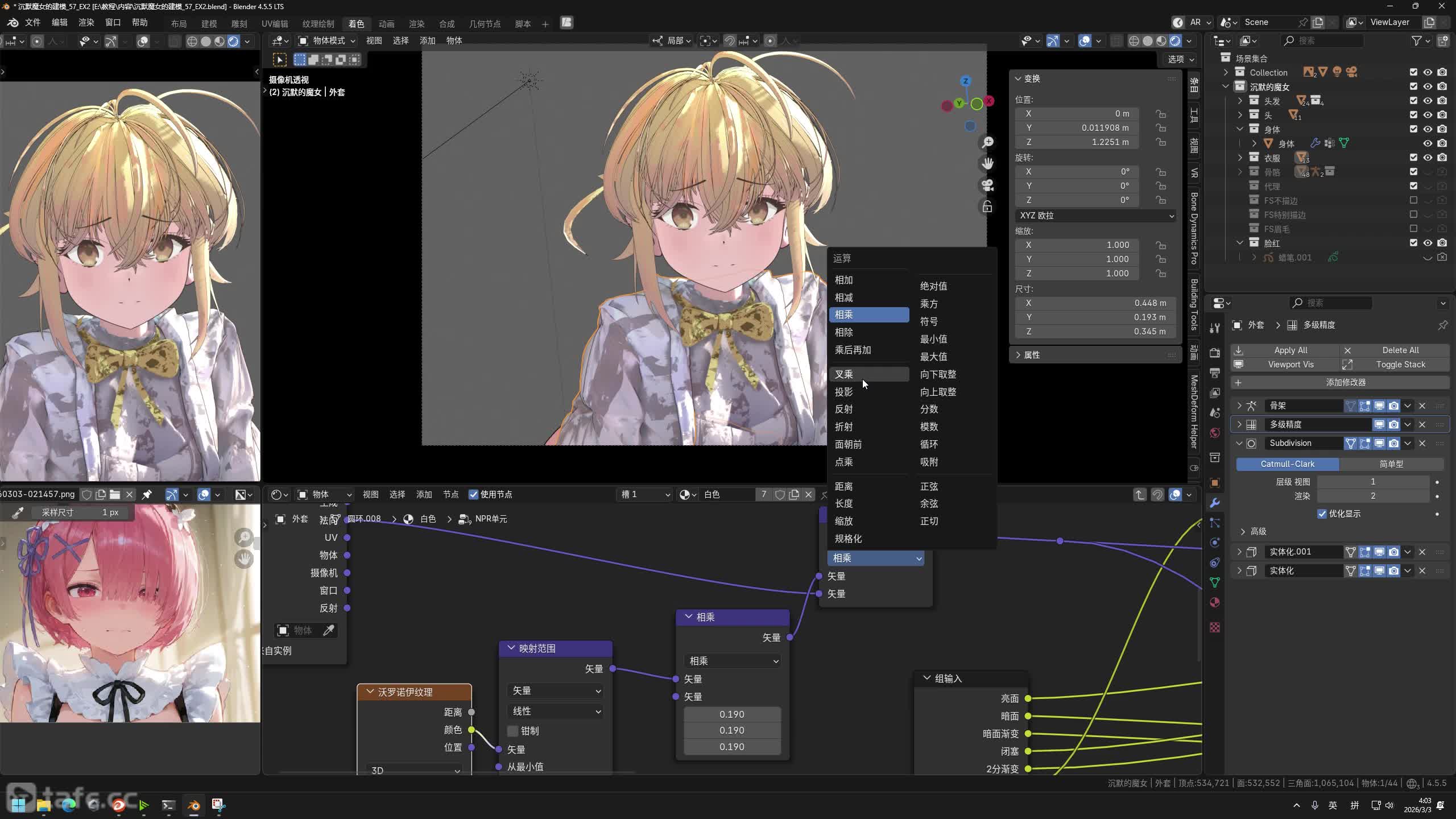
Task: Open the Modifiers wrench tab in properties
Action: (x=1215, y=503)
